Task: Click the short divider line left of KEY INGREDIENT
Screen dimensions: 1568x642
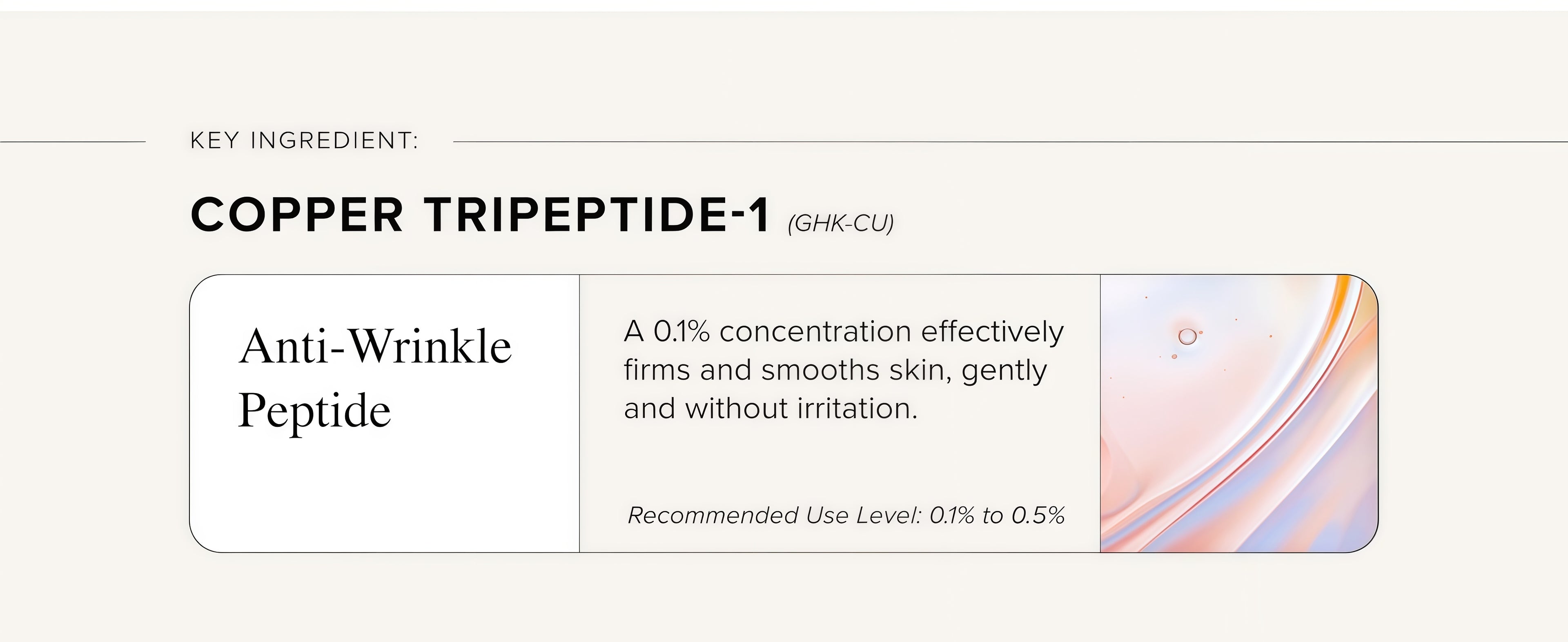Action: tap(73, 142)
